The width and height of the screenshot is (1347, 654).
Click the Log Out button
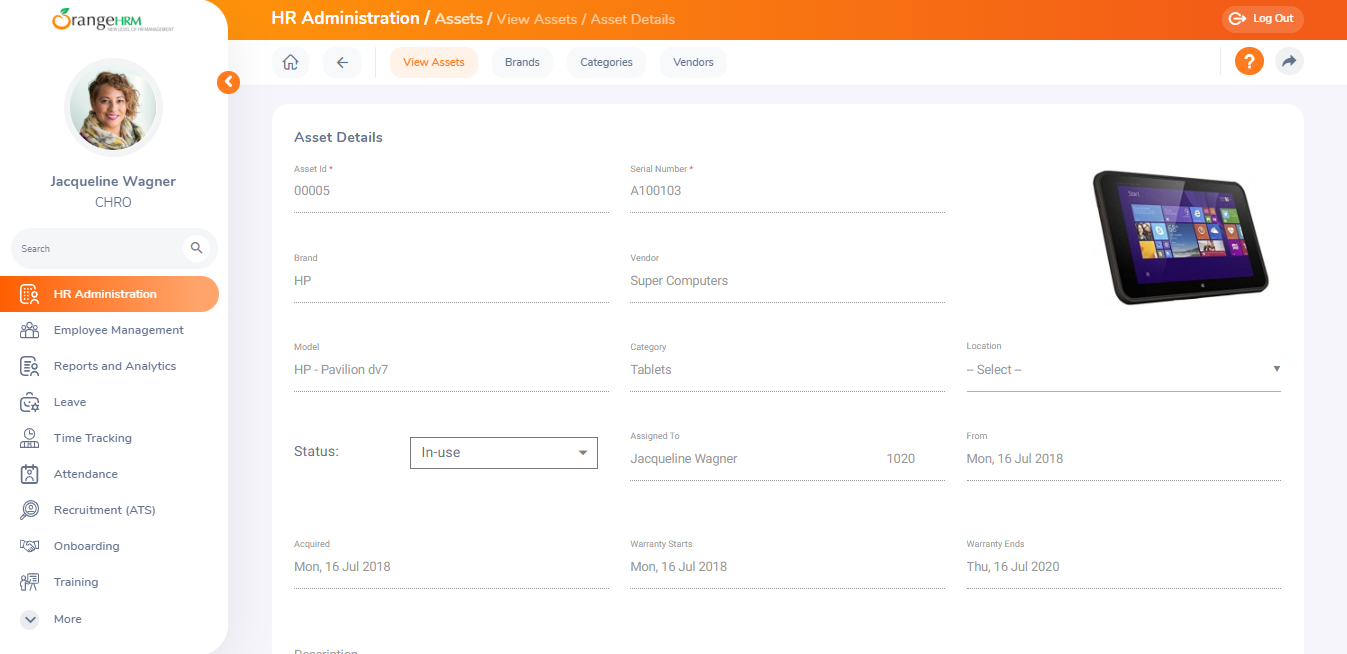point(1262,19)
